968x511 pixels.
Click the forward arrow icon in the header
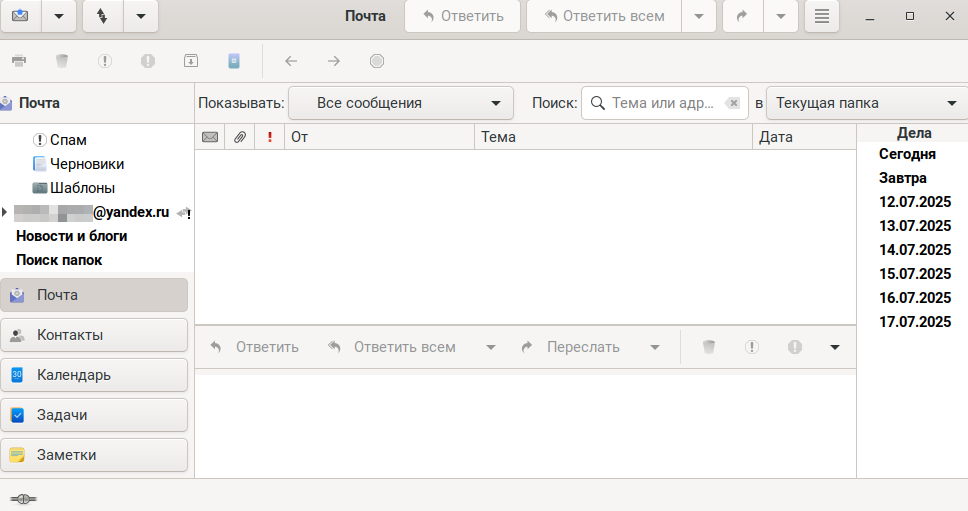coord(741,16)
